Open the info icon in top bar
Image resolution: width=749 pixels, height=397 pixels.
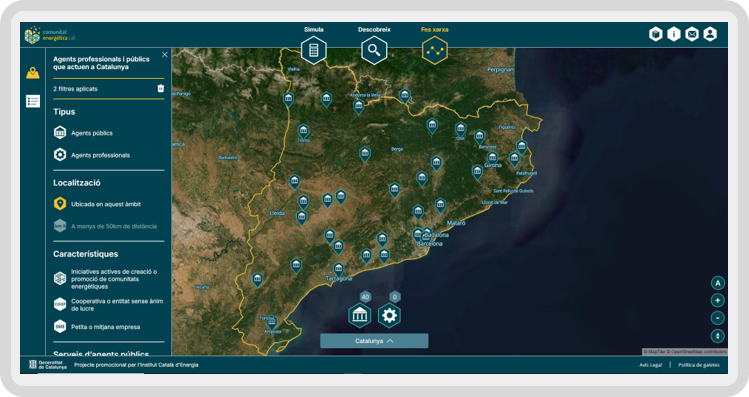click(674, 34)
